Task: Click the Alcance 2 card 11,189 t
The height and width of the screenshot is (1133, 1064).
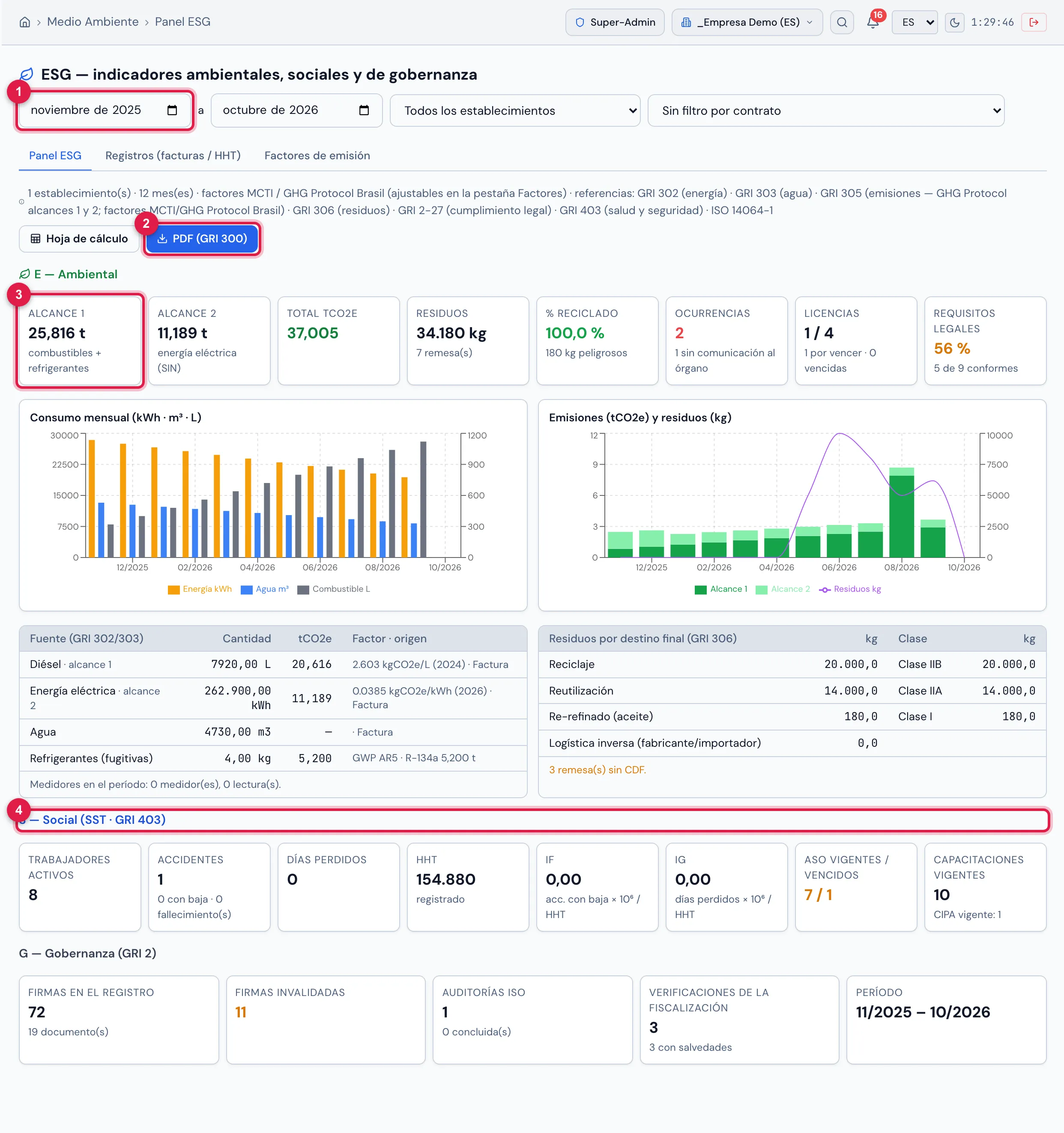Action: [x=209, y=341]
